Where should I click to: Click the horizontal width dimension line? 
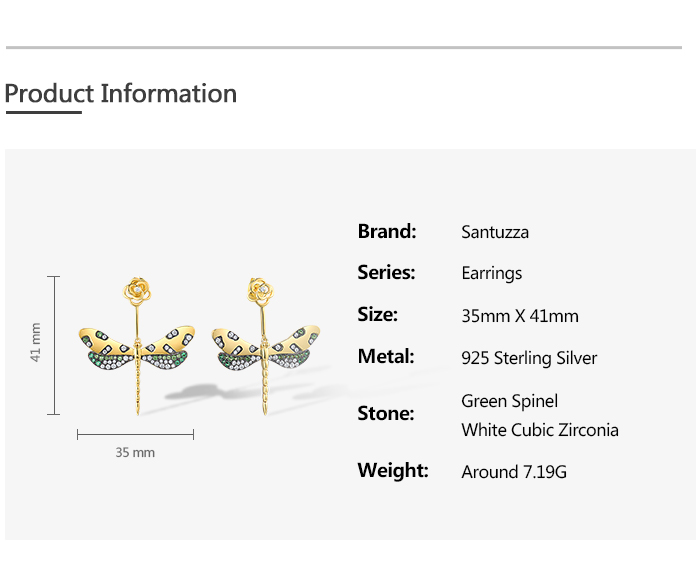(135, 434)
